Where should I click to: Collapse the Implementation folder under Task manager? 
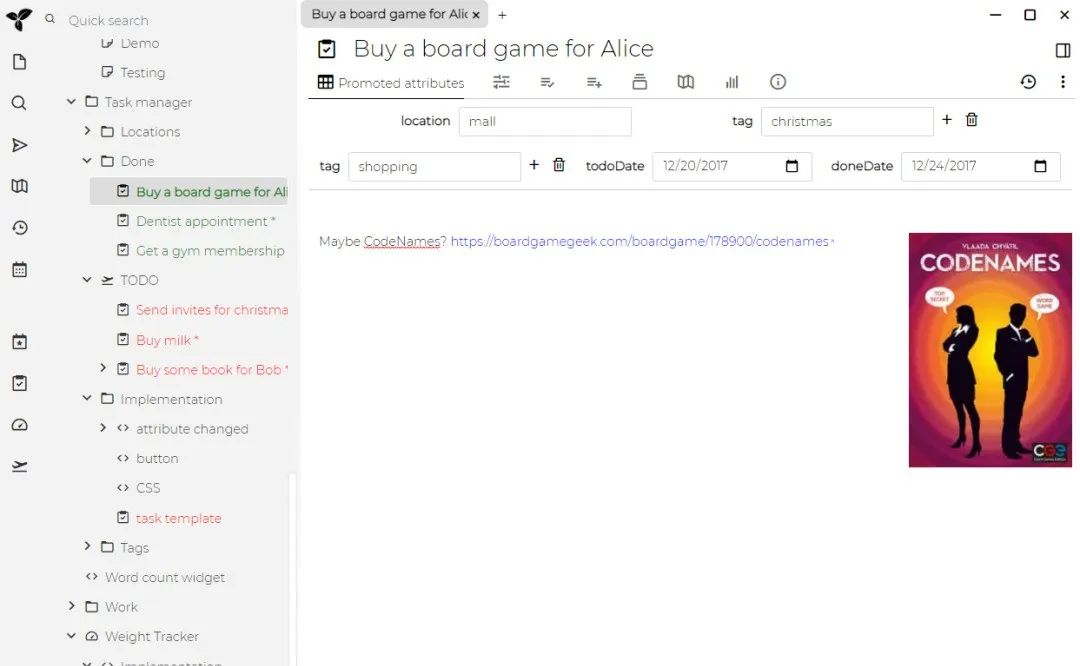[87, 398]
